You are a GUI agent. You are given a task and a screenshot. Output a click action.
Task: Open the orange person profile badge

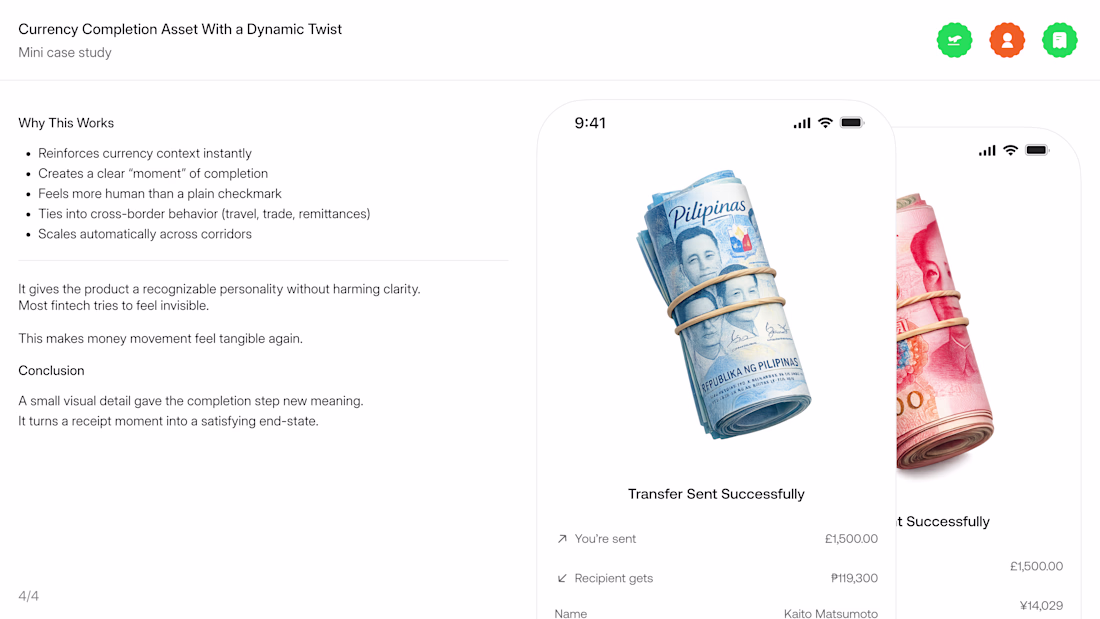(1007, 40)
